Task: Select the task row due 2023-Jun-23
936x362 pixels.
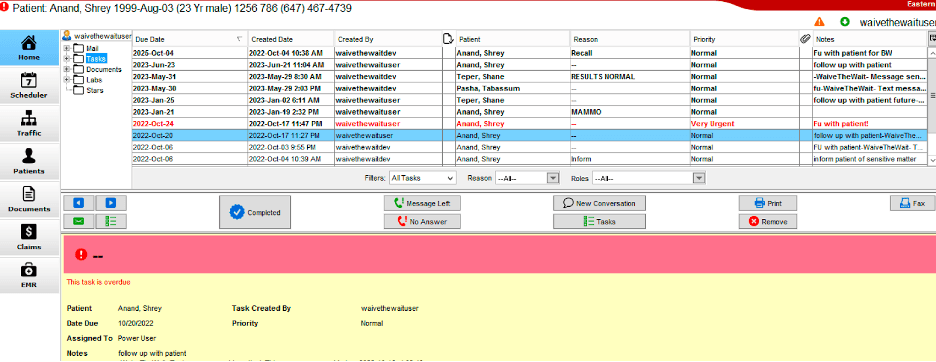Action: [x=530, y=65]
